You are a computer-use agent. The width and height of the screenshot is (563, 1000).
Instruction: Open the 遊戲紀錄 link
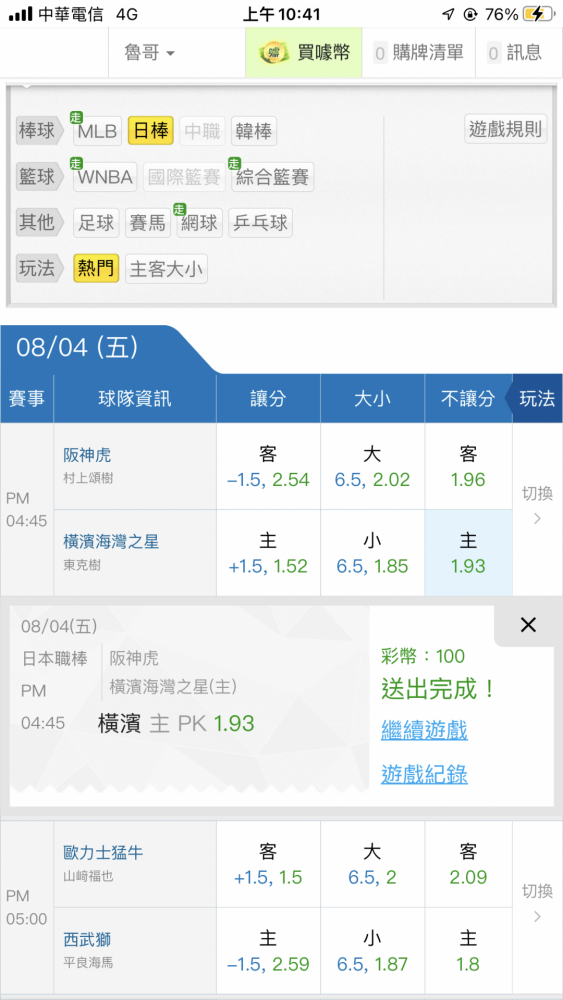[424, 774]
